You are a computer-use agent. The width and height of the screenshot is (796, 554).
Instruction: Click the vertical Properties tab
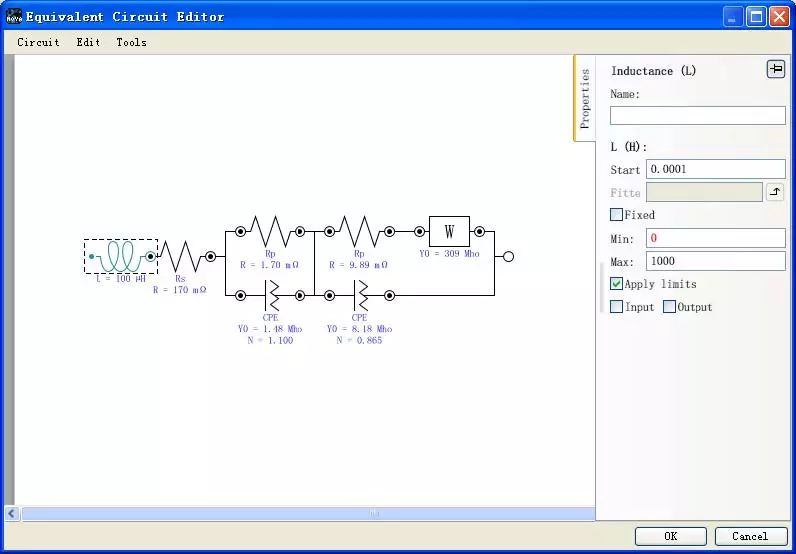pos(584,98)
